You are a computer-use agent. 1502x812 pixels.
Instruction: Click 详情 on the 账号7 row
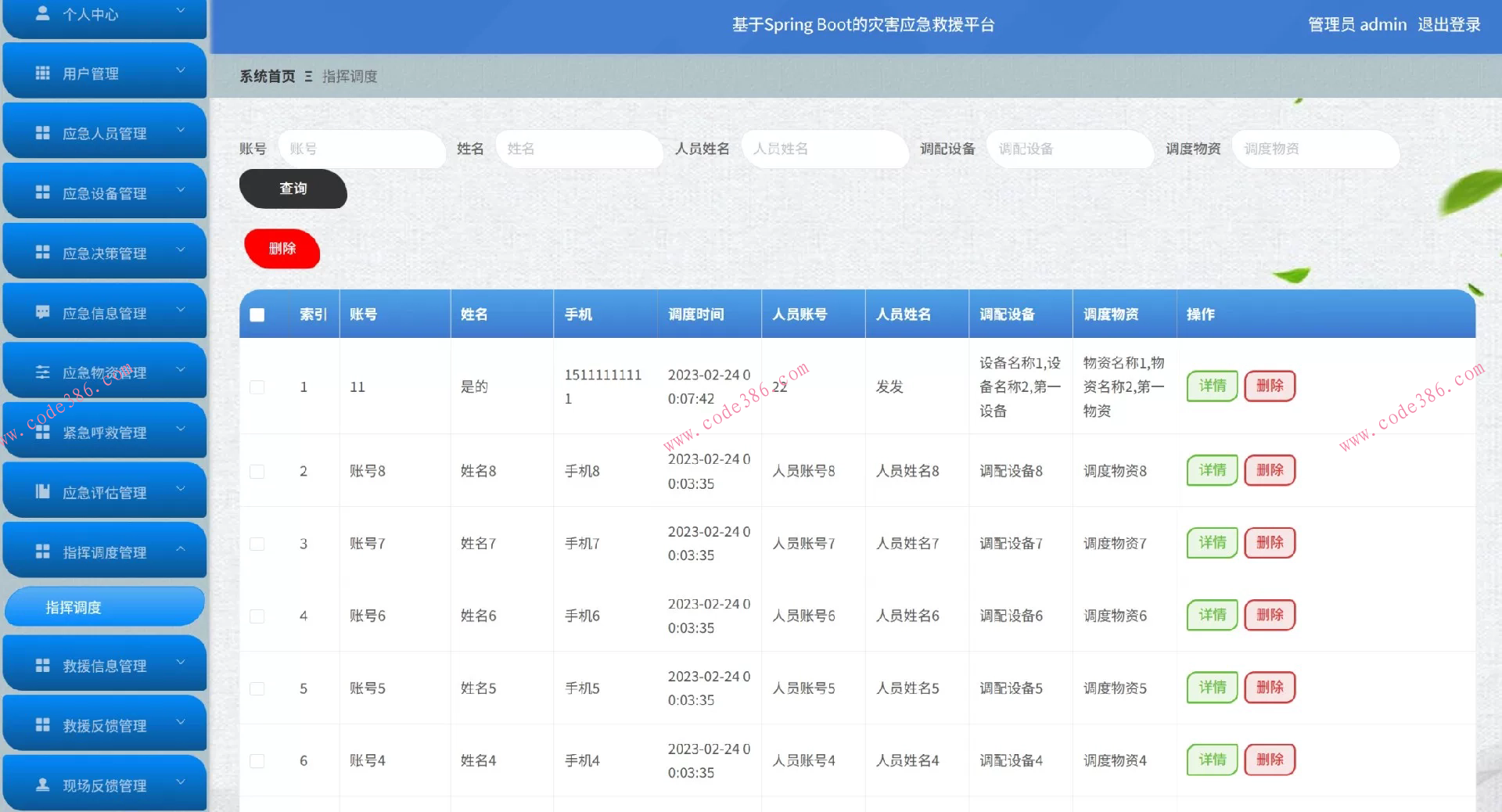point(1211,543)
